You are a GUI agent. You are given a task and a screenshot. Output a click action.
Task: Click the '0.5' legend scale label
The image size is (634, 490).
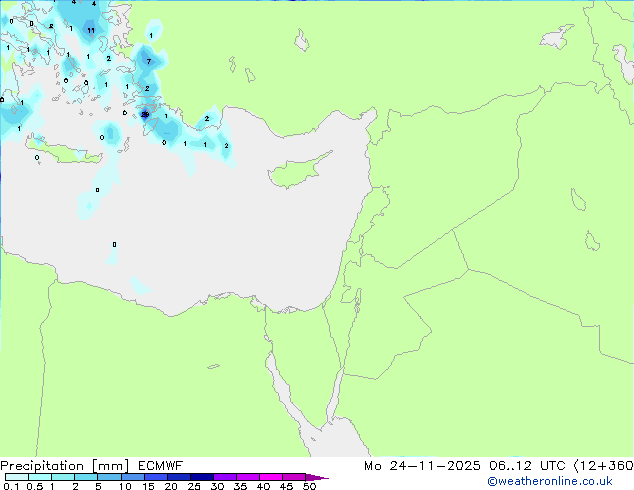pos(34,486)
